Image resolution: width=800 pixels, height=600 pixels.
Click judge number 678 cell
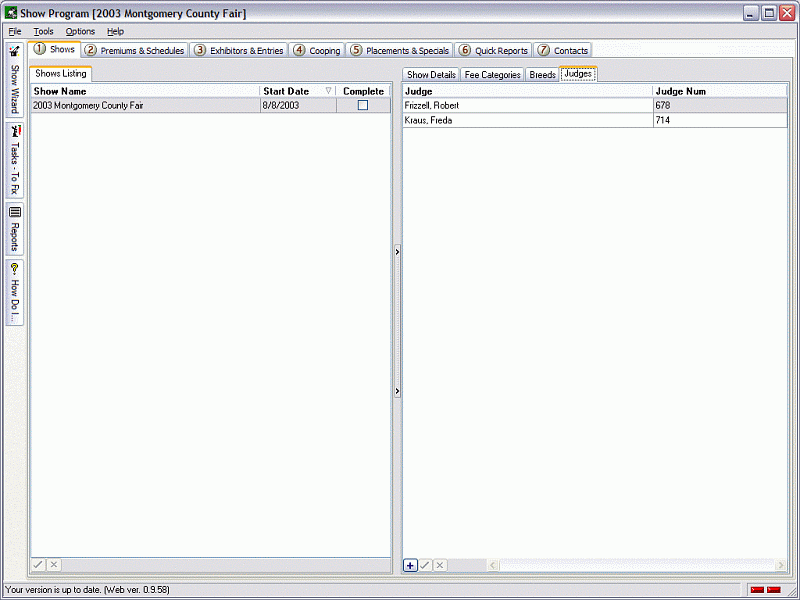(x=720, y=105)
